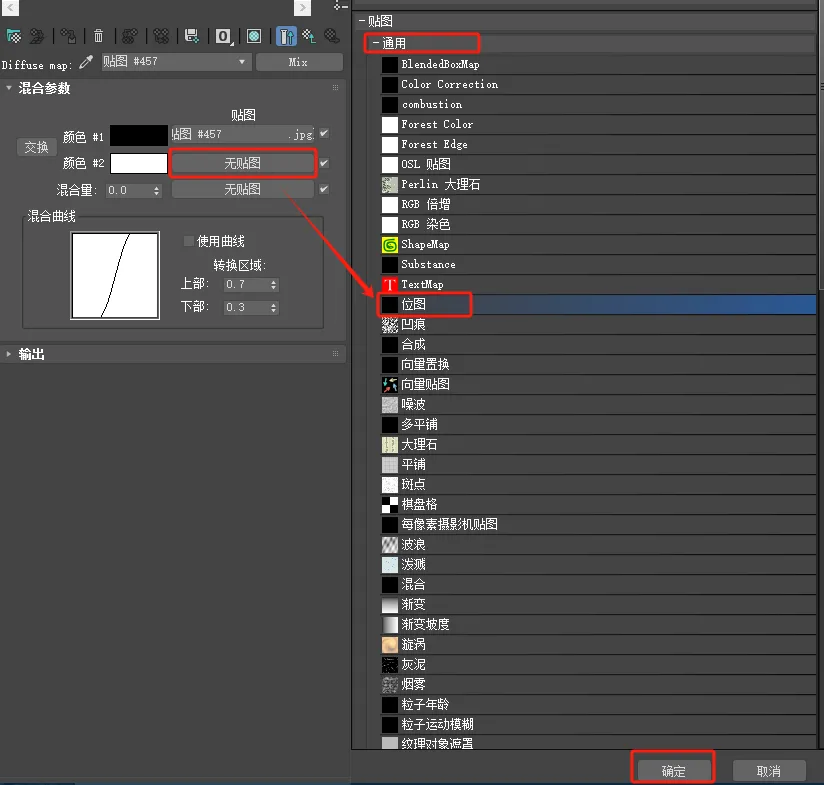824x785 pixels.
Task: Click the 混合量 spinner arrows
Action: [x=157, y=190]
